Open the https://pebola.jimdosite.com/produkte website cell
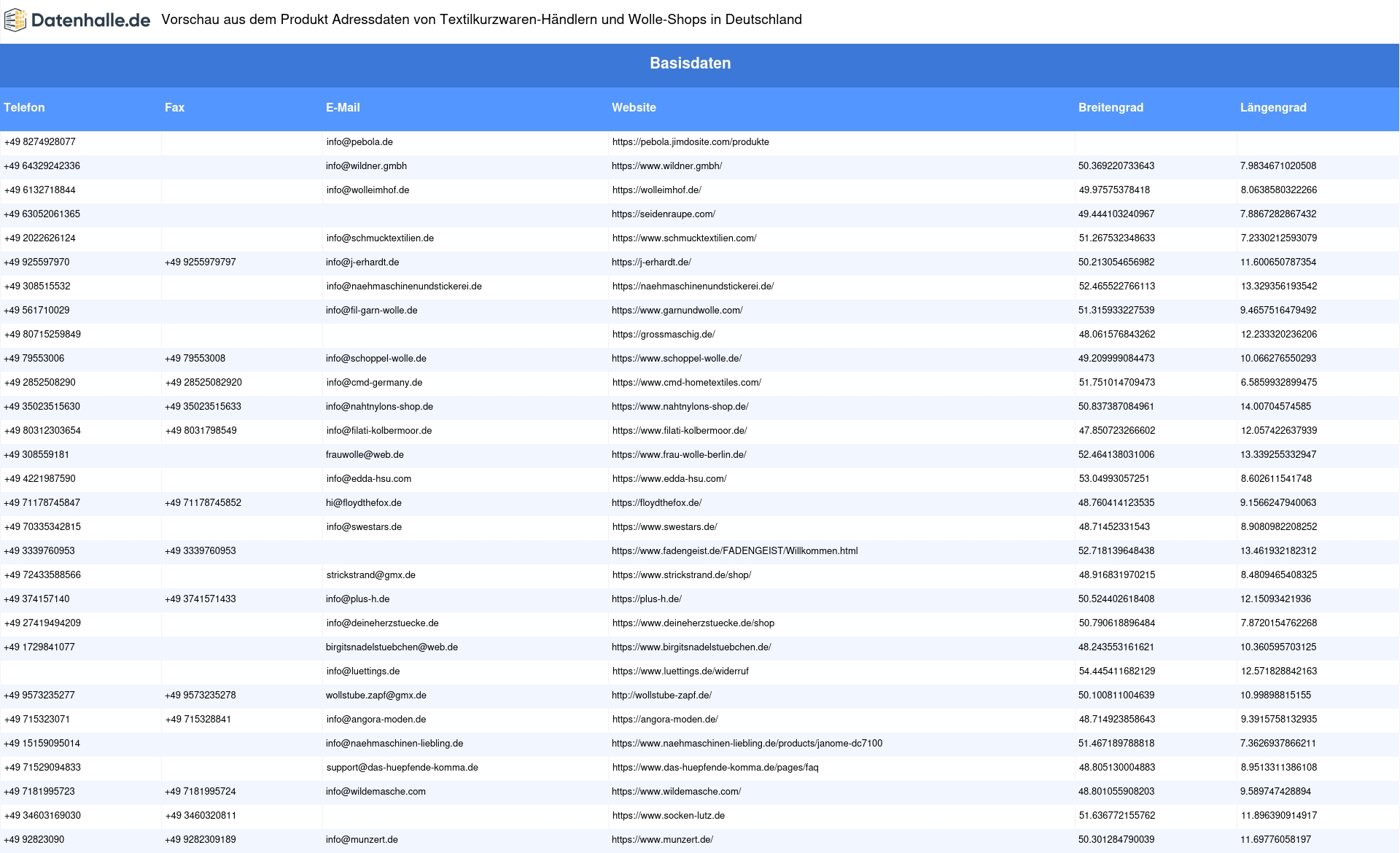1400x853 pixels. [x=691, y=142]
